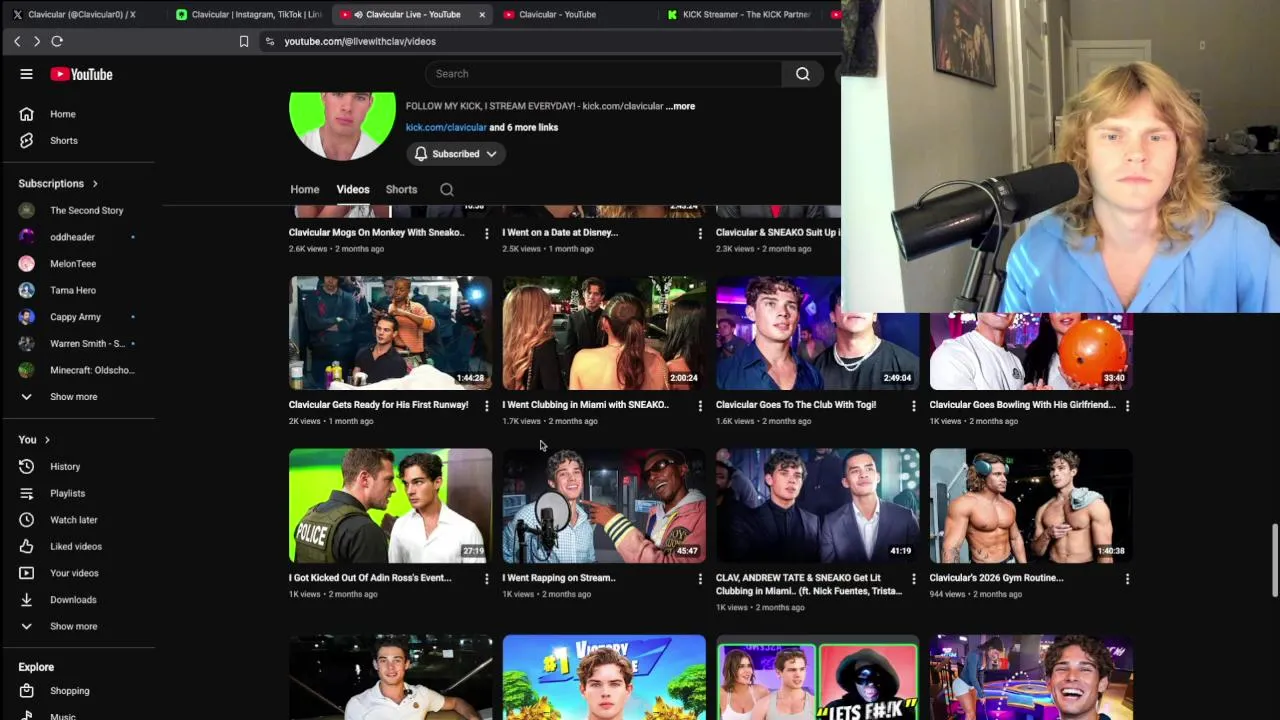Image resolution: width=1280 pixels, height=720 pixels.
Task: Open the YouTube hamburger guide menu
Action: [x=27, y=74]
